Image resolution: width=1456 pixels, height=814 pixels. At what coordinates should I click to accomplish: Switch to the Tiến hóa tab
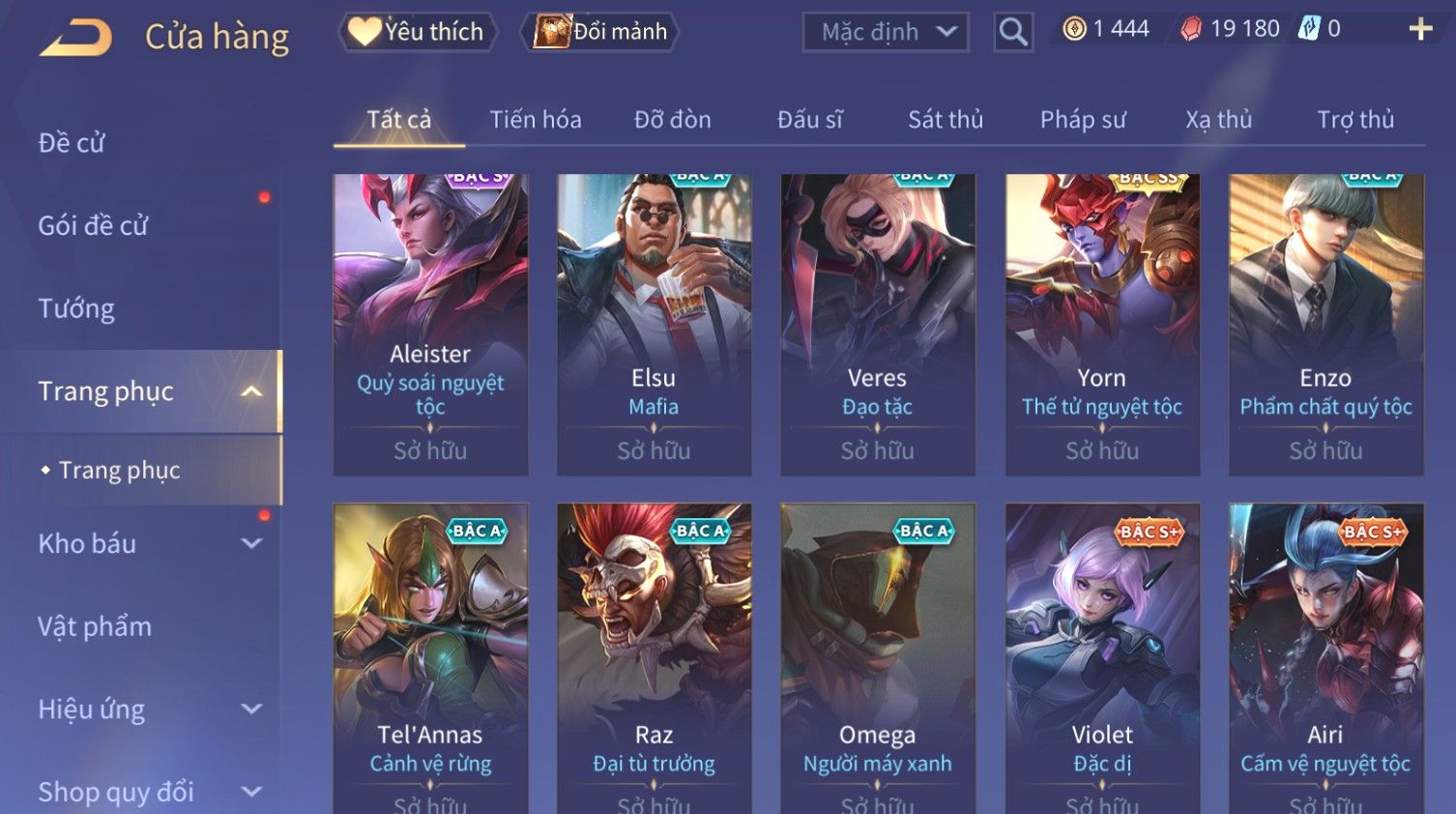coord(536,120)
